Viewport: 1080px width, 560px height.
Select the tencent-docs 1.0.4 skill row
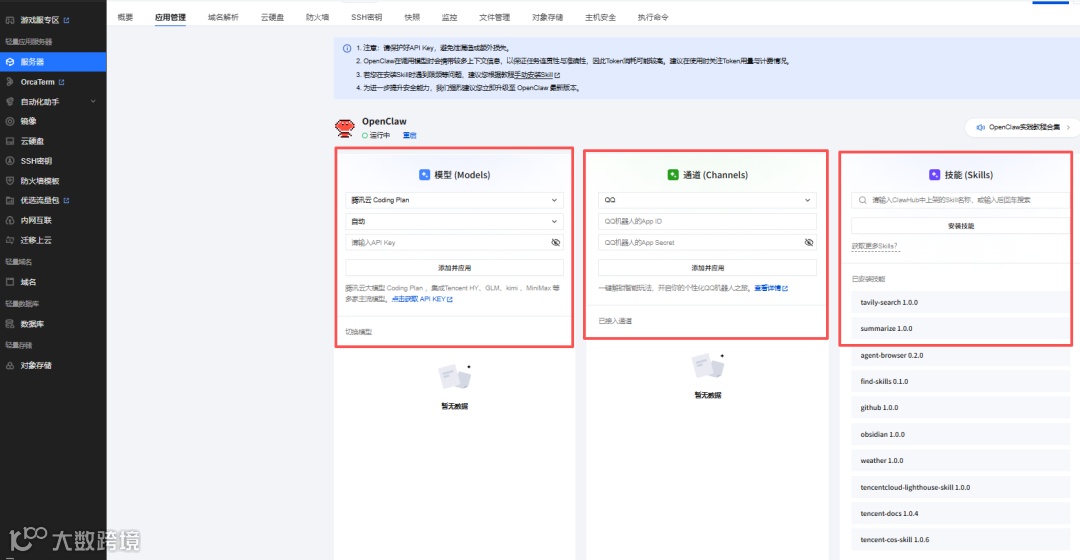click(x=961, y=514)
